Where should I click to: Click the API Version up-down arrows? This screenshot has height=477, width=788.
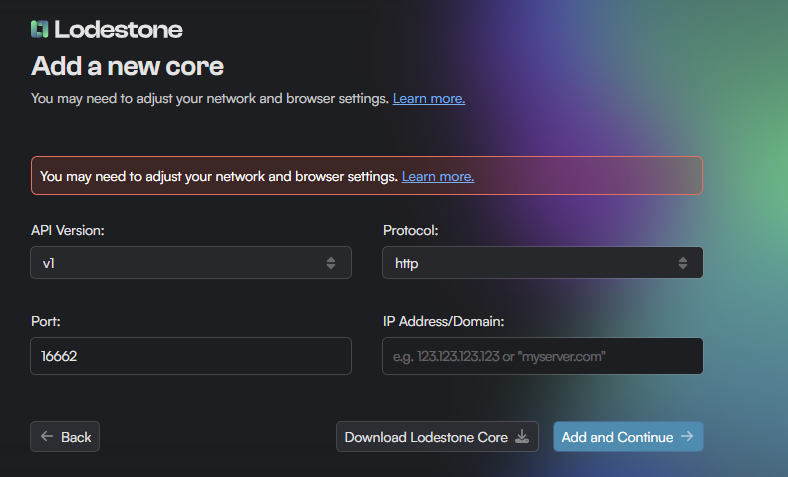point(331,263)
